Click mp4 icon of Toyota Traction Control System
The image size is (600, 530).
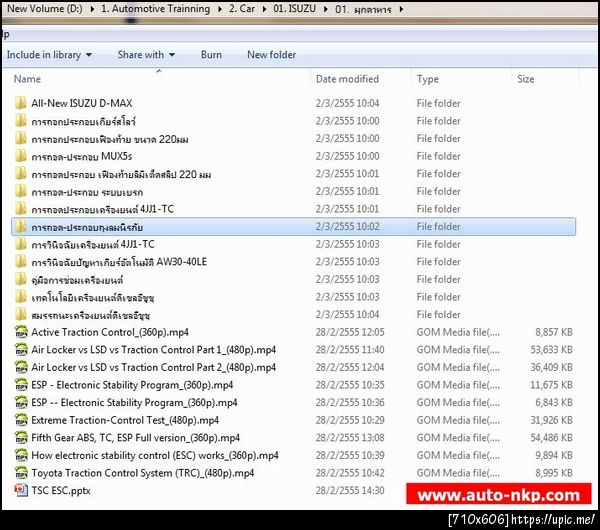coord(21,473)
